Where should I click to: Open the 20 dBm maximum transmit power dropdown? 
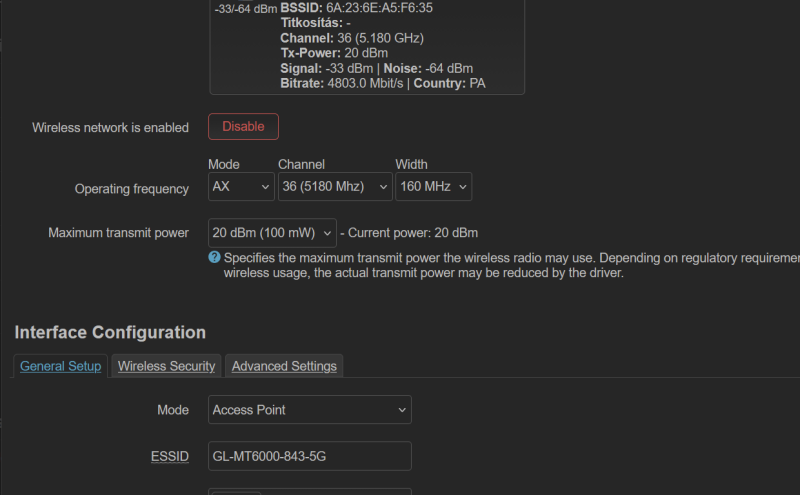click(x=272, y=233)
